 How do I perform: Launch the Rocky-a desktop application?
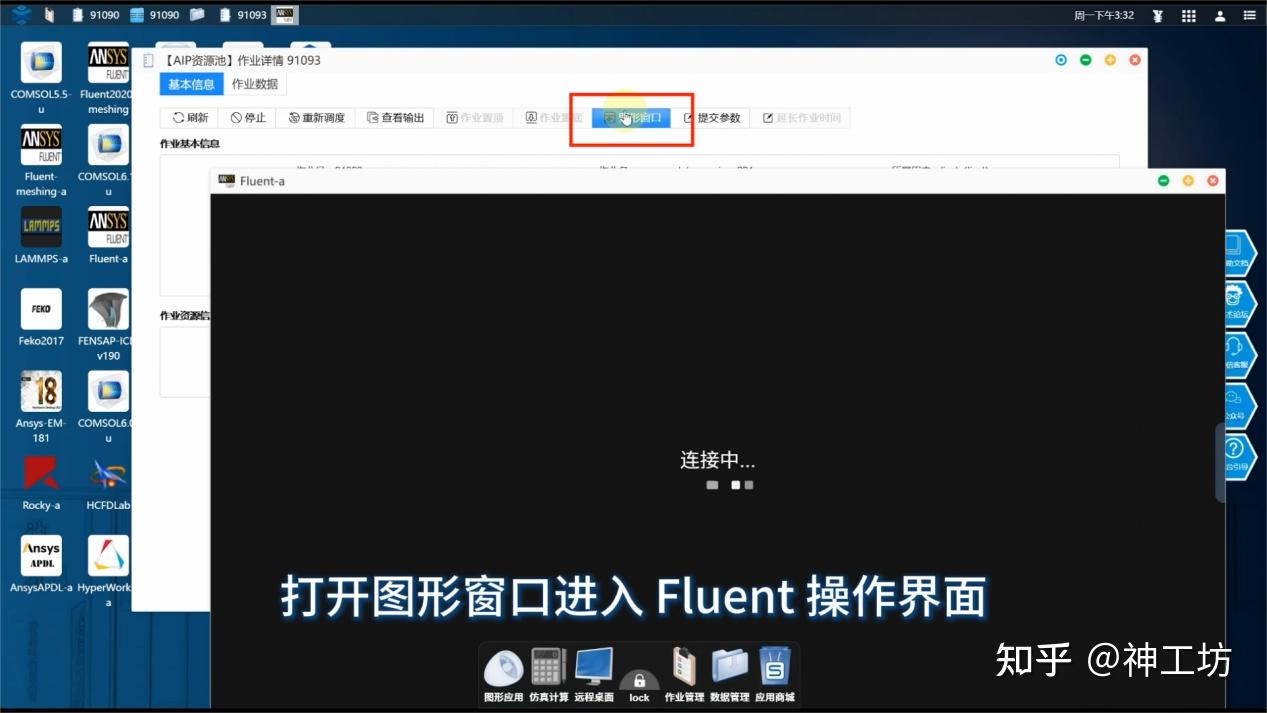(x=41, y=483)
